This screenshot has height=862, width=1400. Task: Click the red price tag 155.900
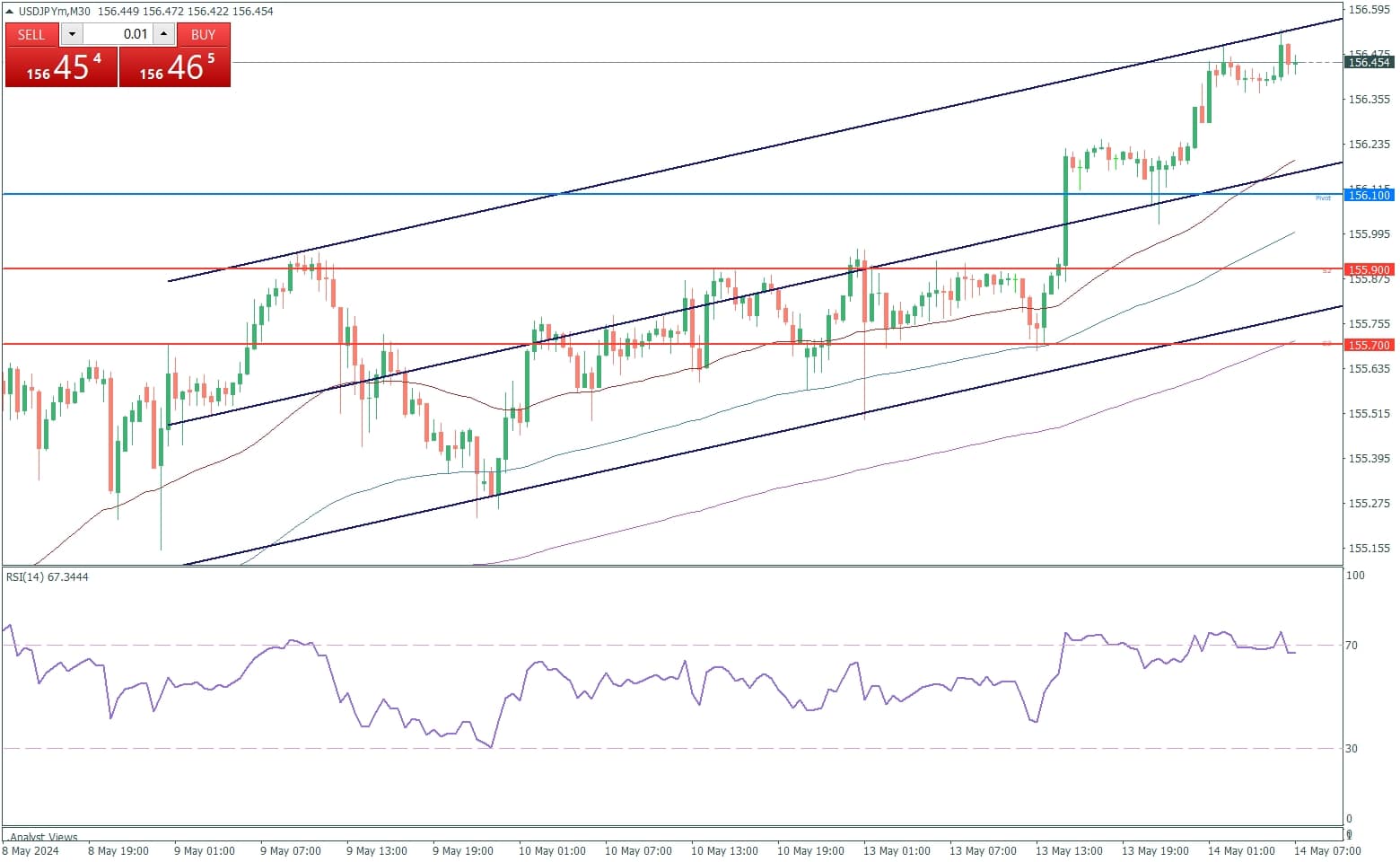pos(1369,269)
